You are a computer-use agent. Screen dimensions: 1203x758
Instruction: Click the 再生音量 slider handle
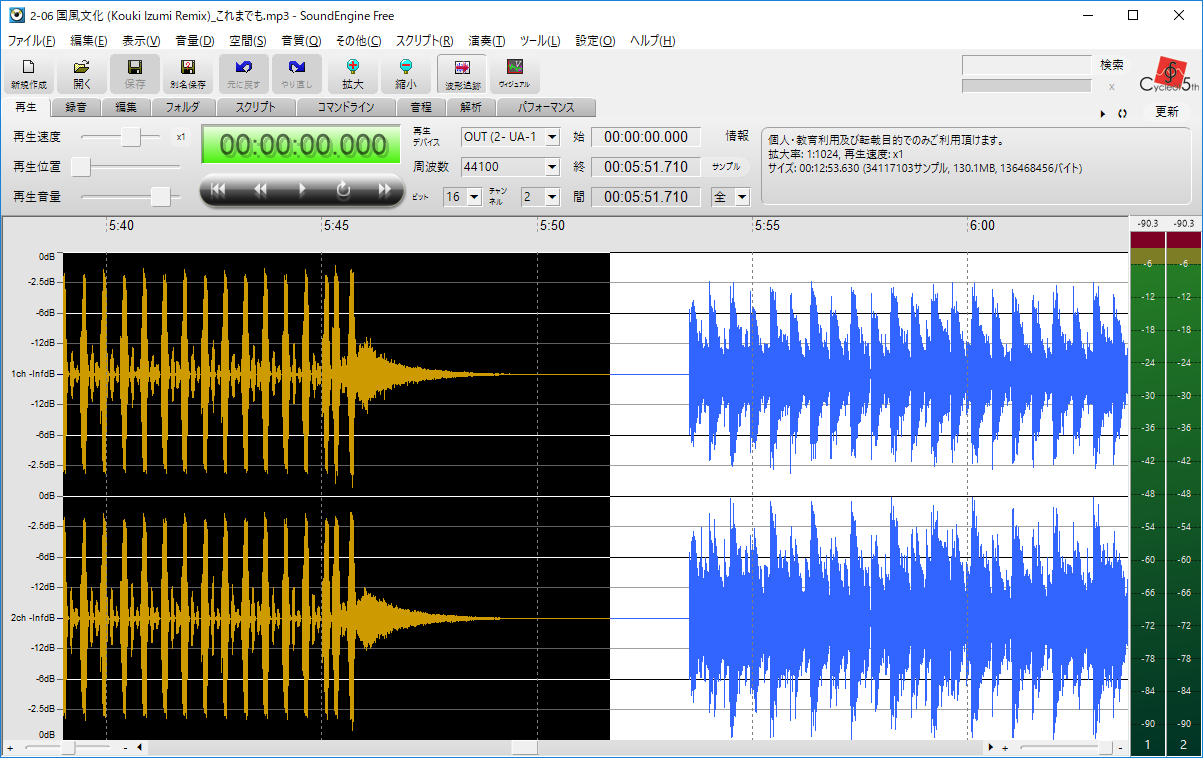click(160, 197)
